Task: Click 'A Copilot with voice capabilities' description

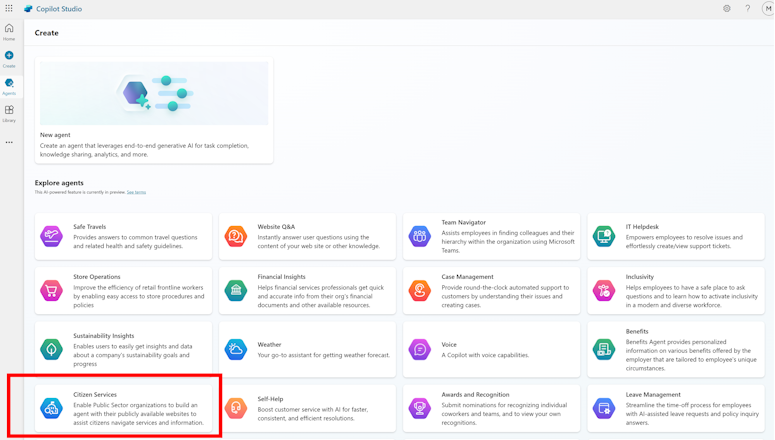Action: [485, 355]
